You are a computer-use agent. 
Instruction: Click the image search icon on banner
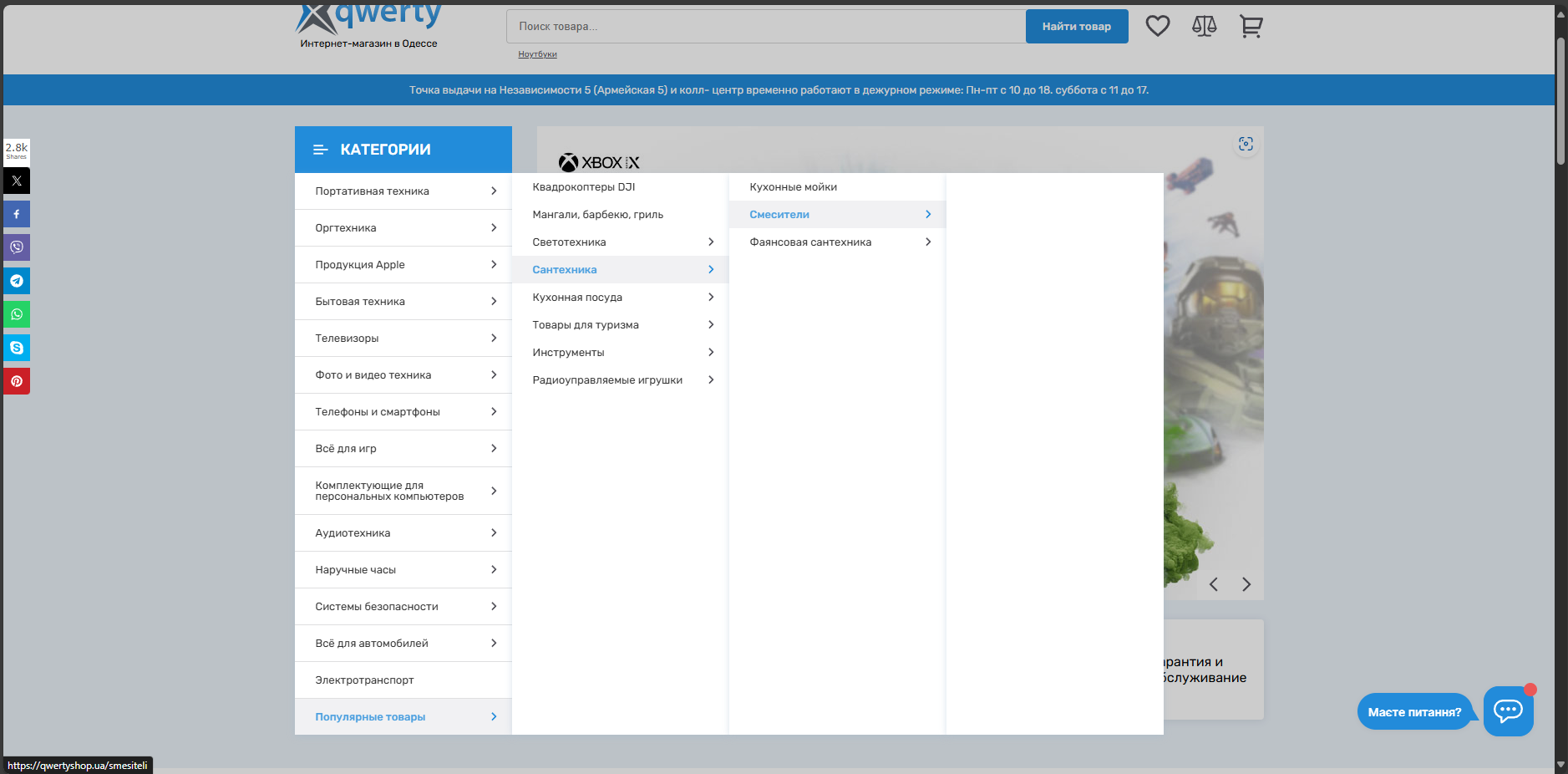pos(1246,145)
